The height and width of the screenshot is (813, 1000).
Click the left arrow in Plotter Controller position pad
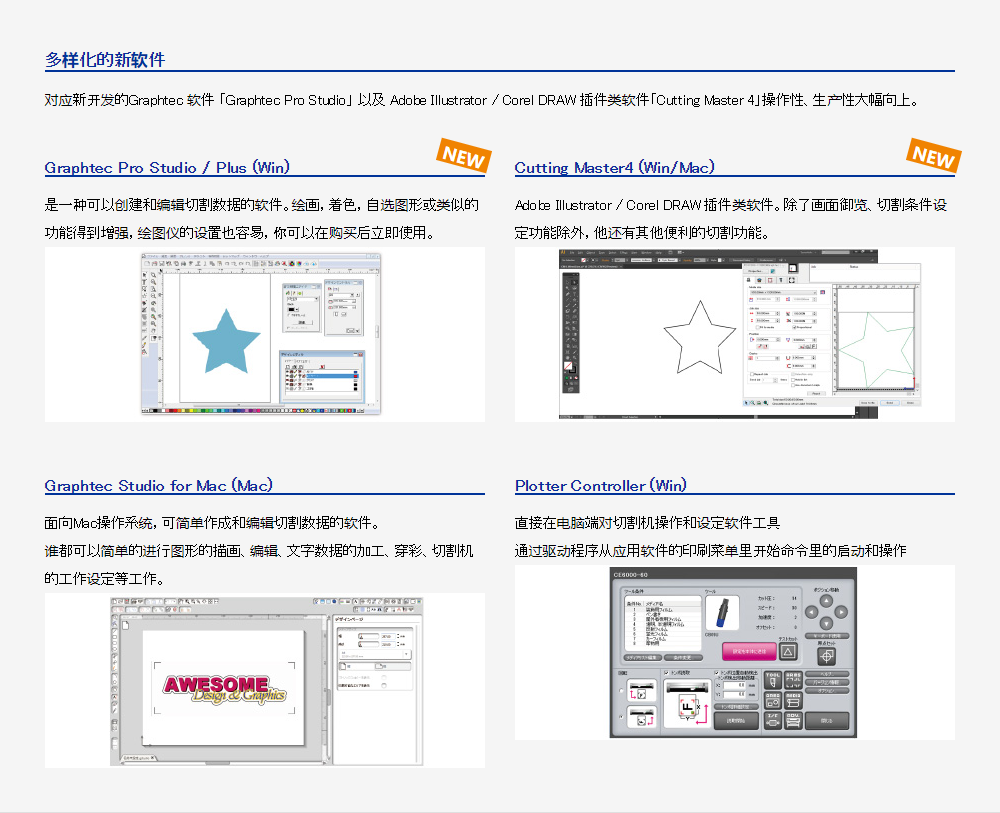tap(811, 612)
